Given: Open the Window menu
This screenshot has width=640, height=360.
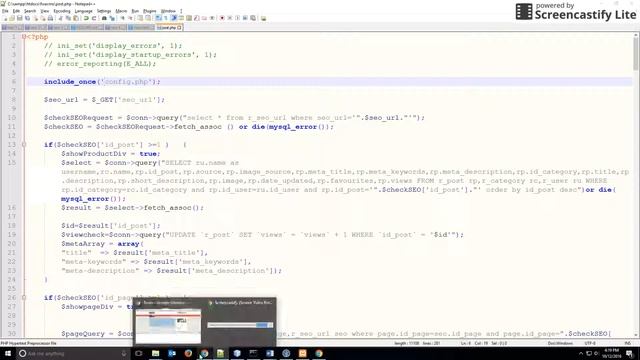Looking at the screenshot, I should pos(168,11).
